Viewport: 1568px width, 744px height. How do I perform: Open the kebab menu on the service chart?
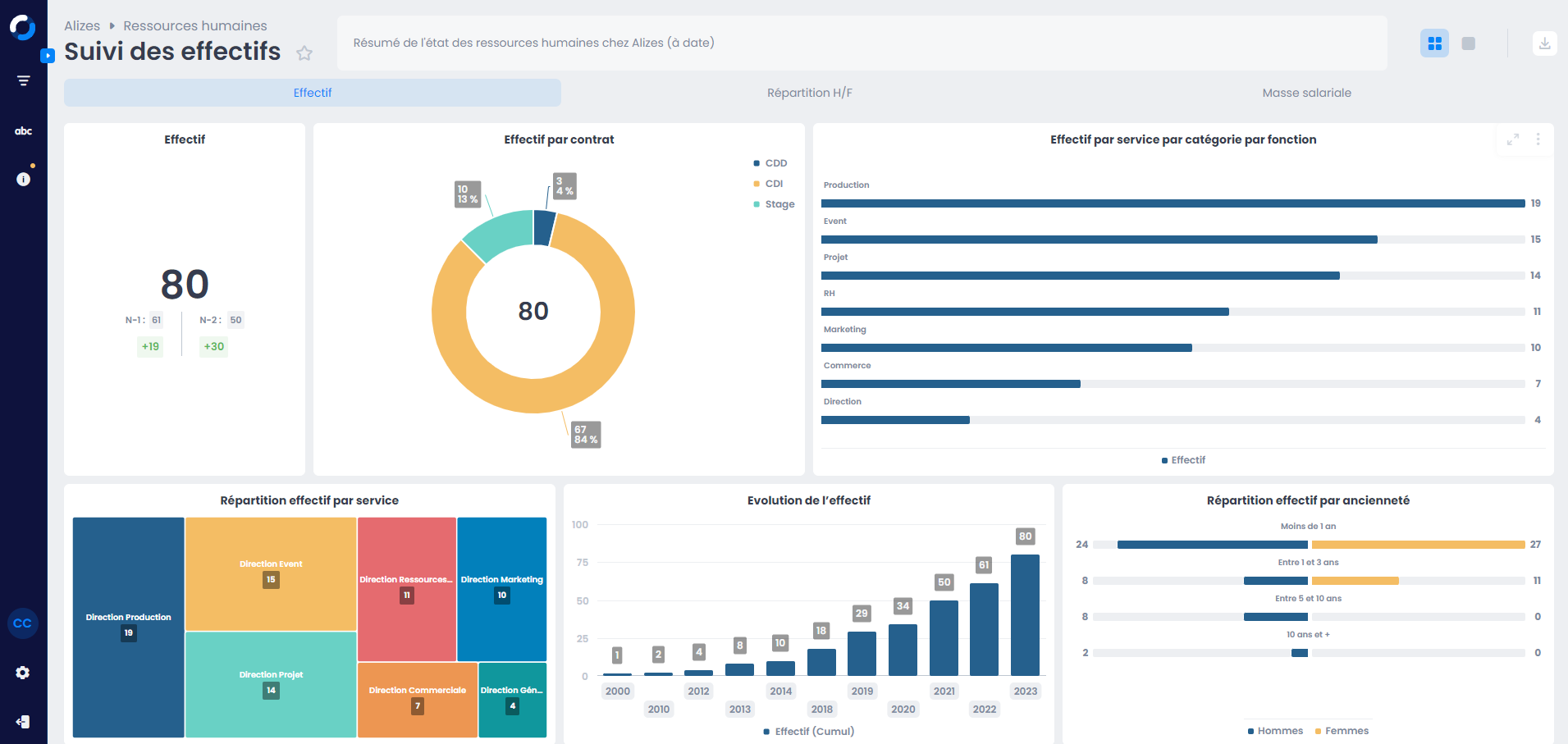click(1538, 139)
